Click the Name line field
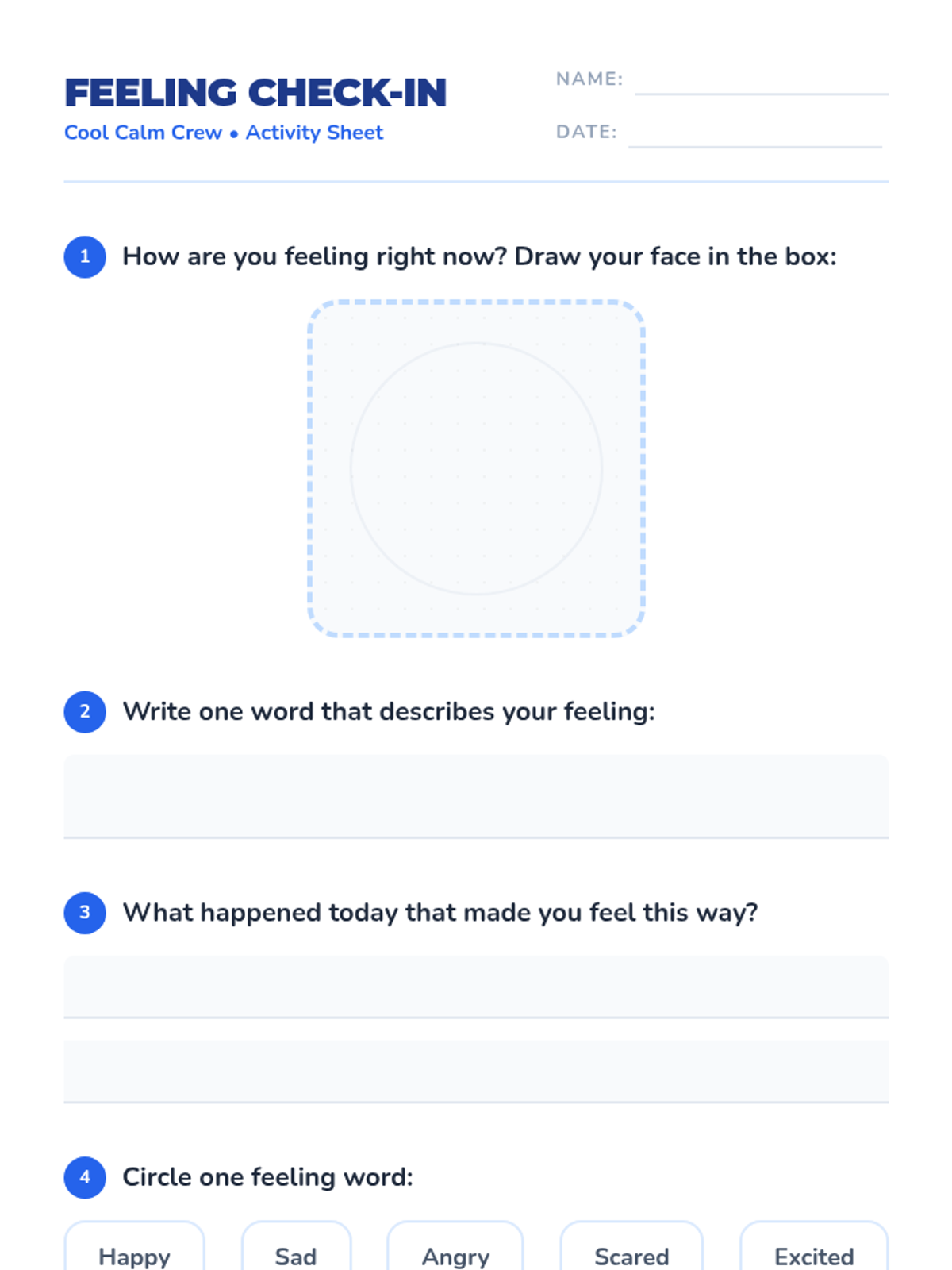Screen dimensions: 952x1270 coord(761,82)
